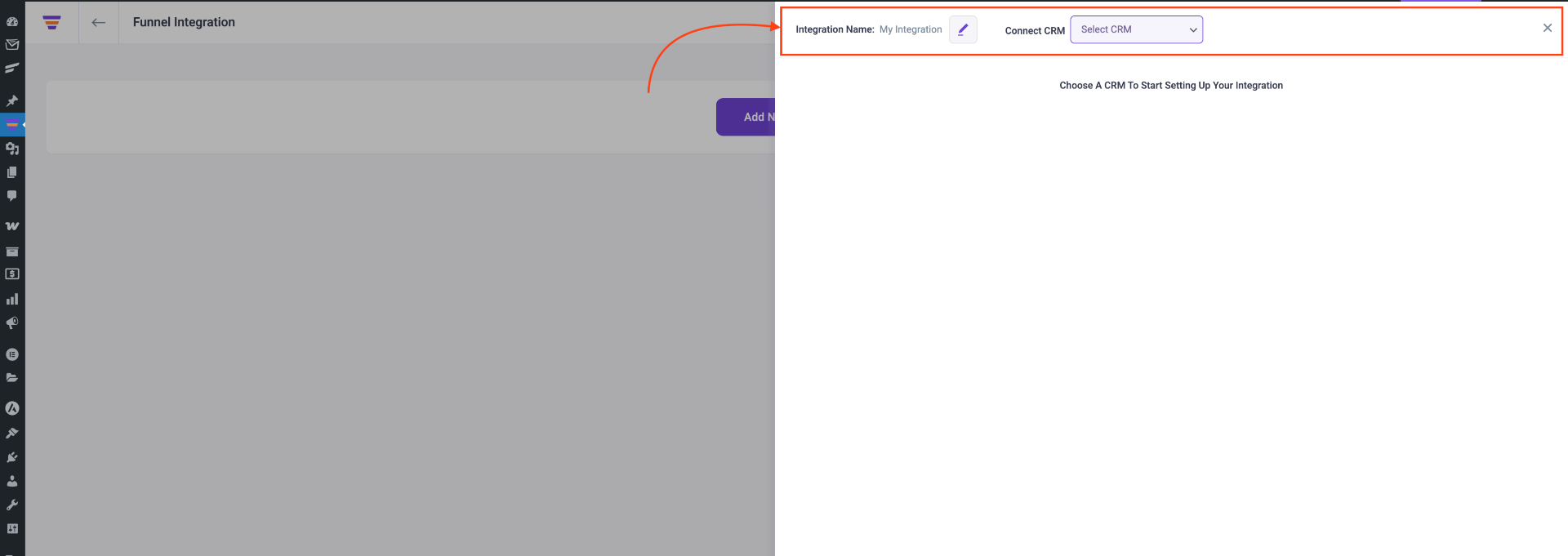Open Comments via speech bubble icon
Viewport: 1568px width, 556px height.
coord(12,196)
